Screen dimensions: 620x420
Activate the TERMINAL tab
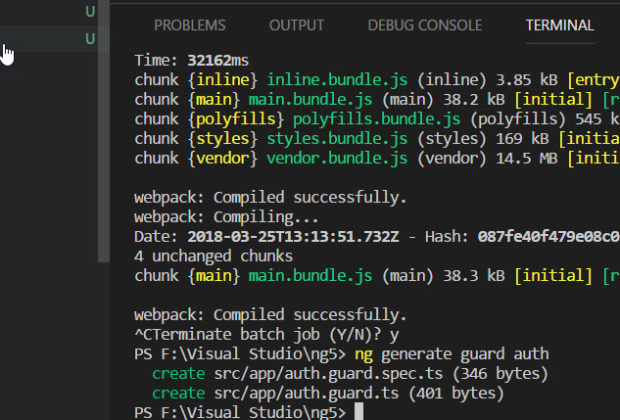point(559,25)
